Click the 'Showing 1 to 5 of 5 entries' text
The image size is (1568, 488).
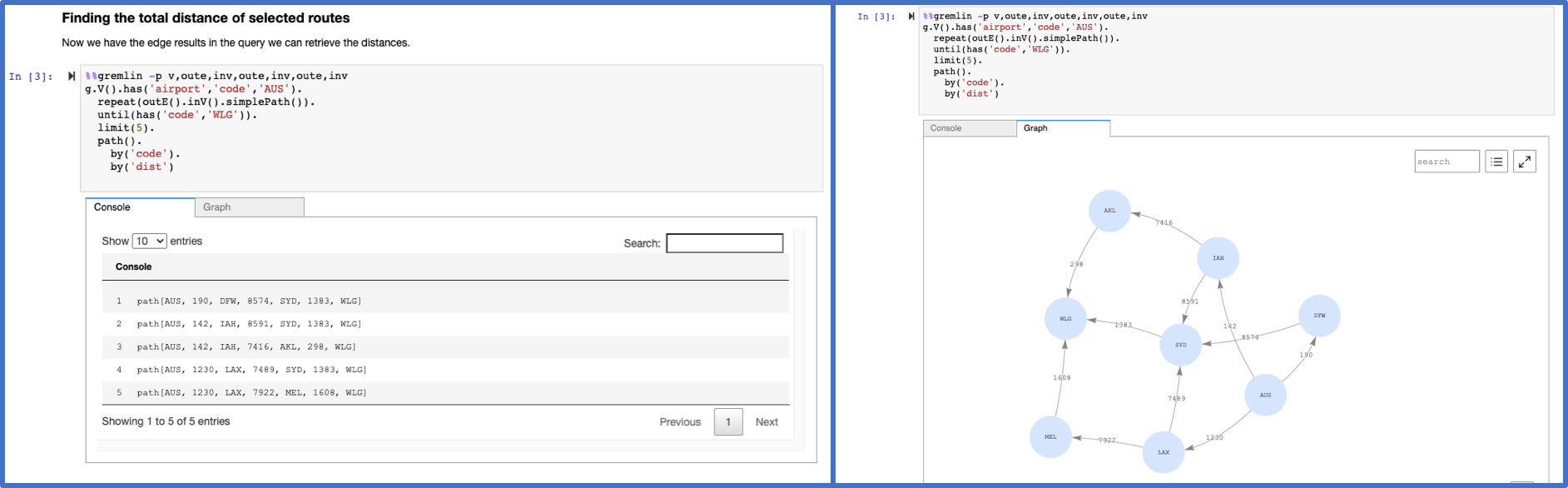coord(166,421)
